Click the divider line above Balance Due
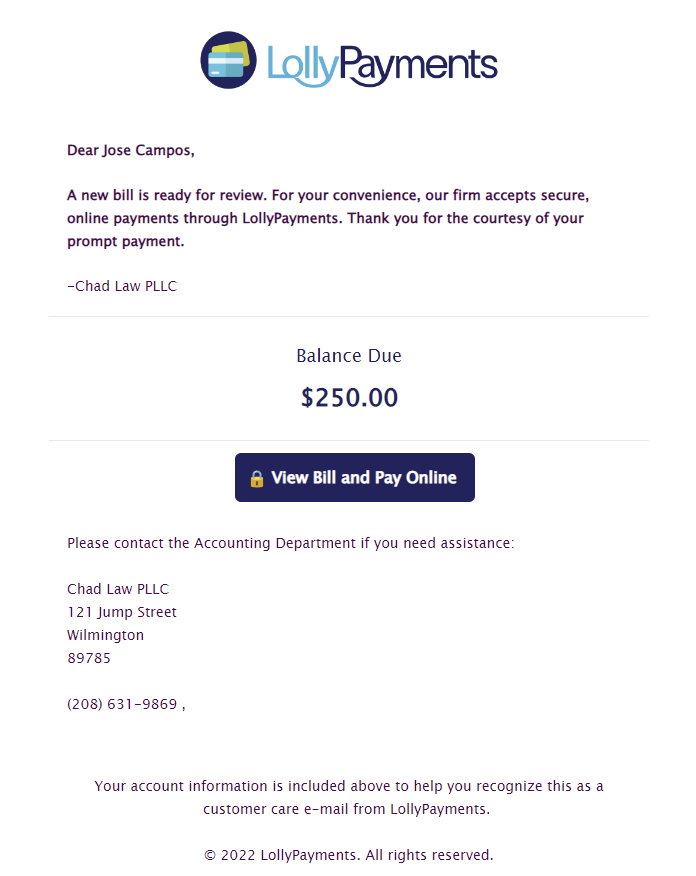 (349, 316)
